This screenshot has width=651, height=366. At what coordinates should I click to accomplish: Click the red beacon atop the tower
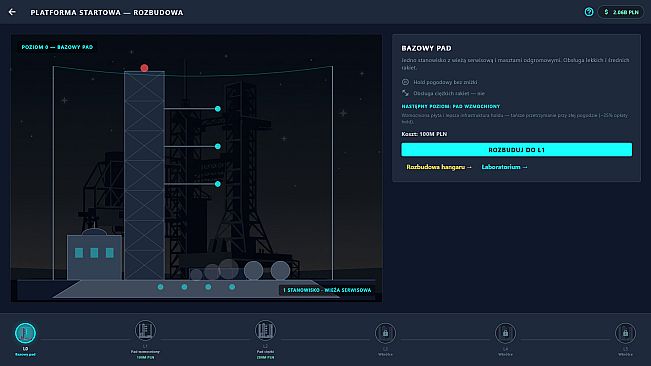(144, 68)
